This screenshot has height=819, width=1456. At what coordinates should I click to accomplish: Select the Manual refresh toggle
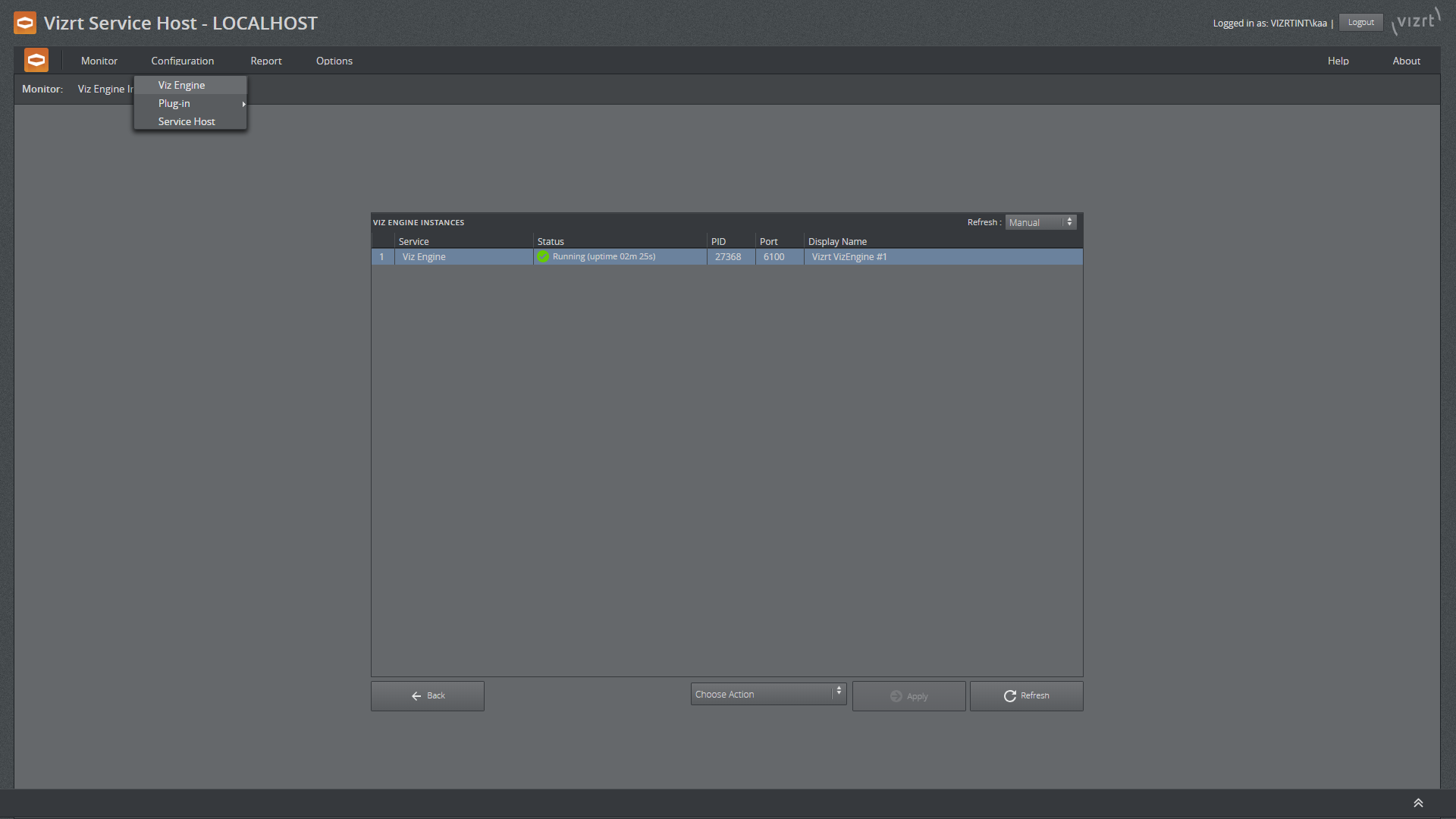[x=1040, y=222]
